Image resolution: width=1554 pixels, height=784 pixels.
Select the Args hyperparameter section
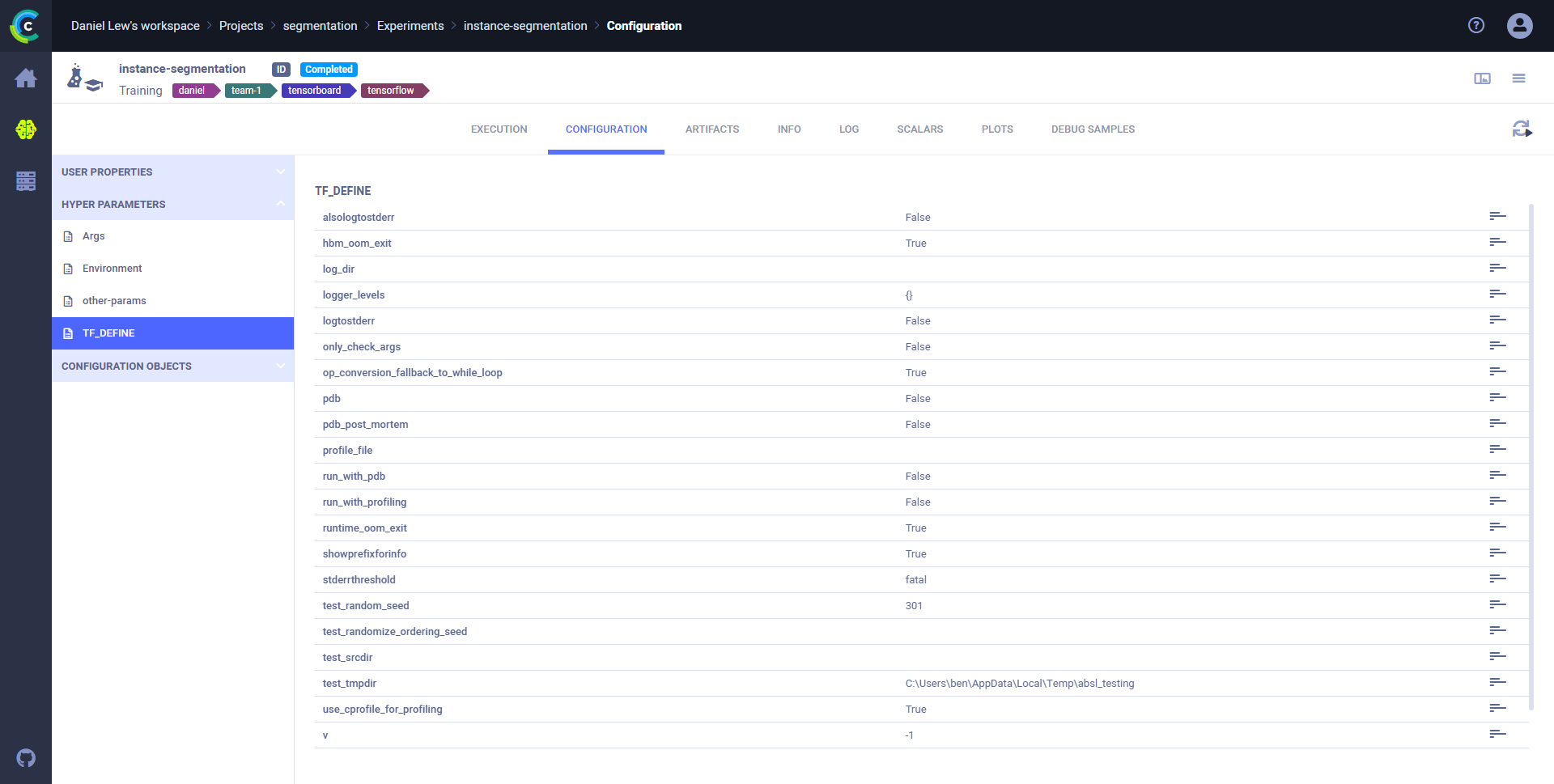point(94,236)
